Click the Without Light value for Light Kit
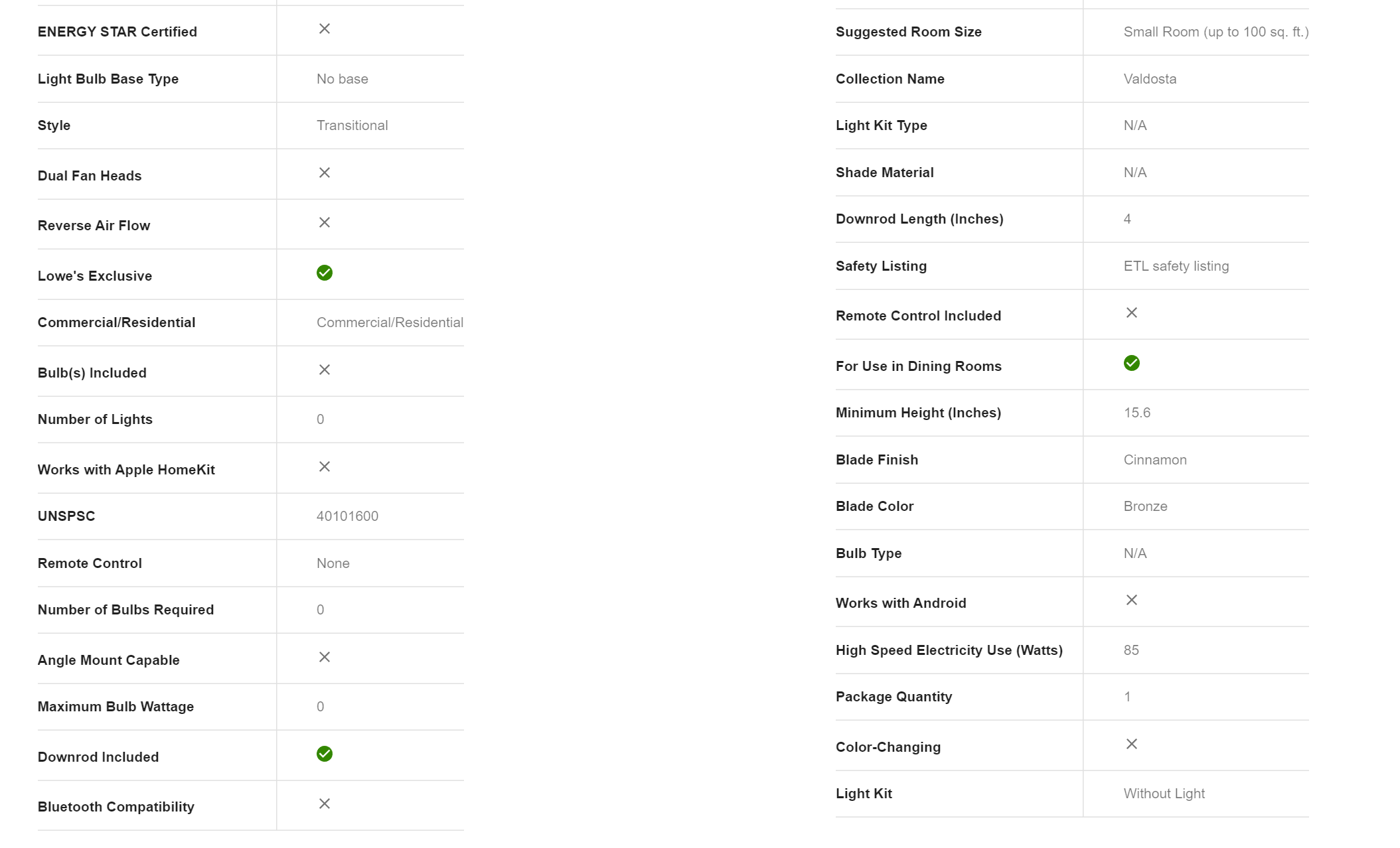This screenshot has height=848, width=1400. (1164, 794)
